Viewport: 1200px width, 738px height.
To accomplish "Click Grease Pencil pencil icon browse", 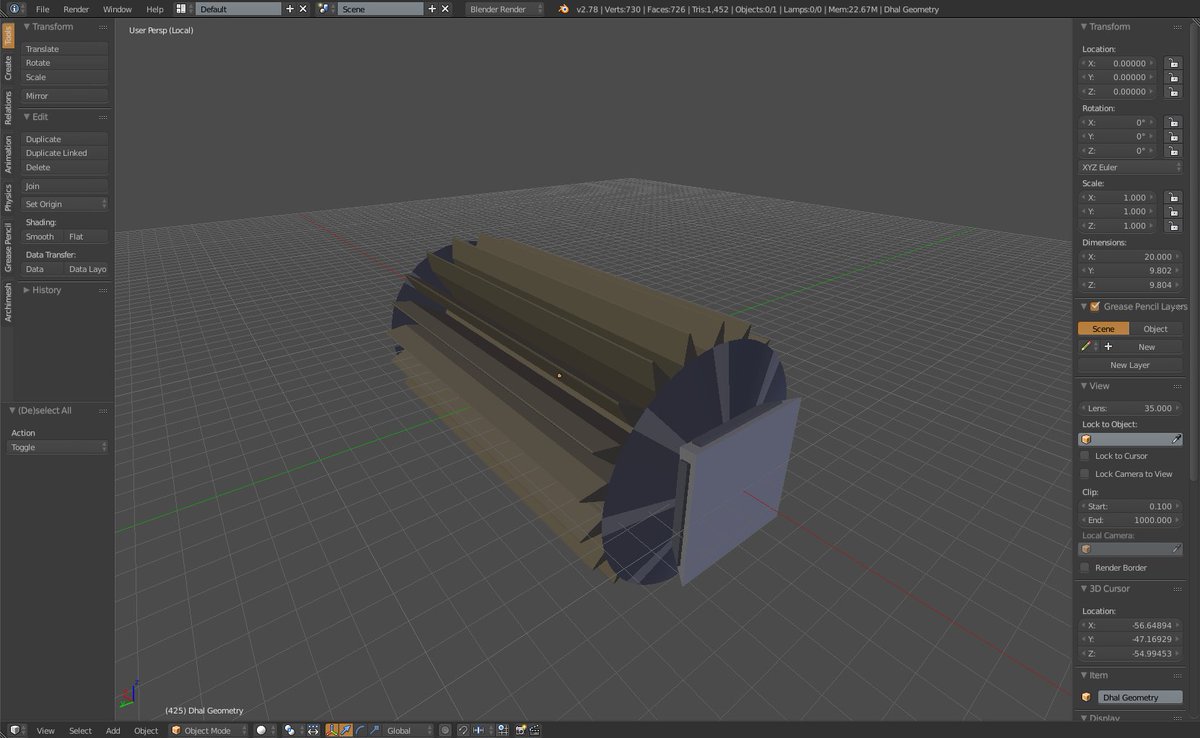I will [1088, 346].
